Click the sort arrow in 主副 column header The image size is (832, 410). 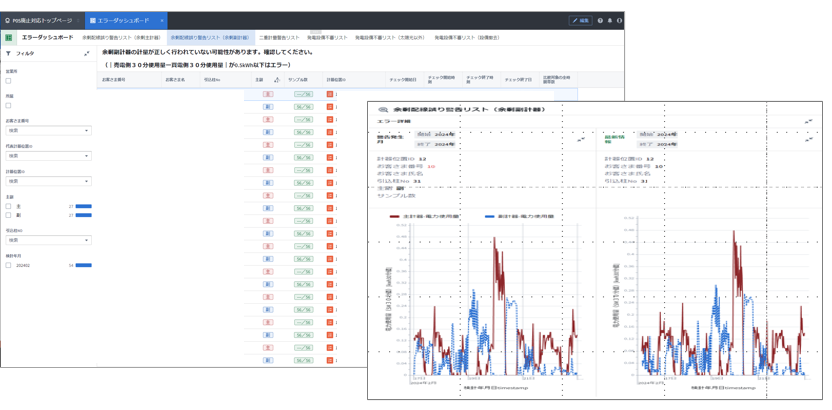click(276, 79)
